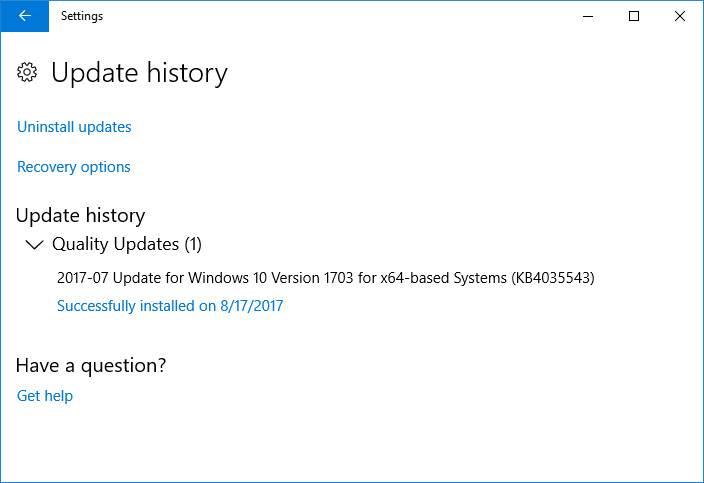
Task: Click the Settings title in title bar
Action: pos(82,16)
